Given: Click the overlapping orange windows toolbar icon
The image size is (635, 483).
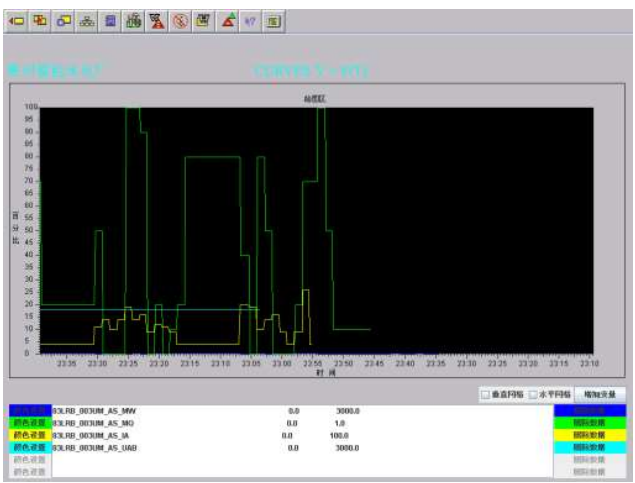Looking at the screenshot, I should pyautogui.click(x=40, y=21).
